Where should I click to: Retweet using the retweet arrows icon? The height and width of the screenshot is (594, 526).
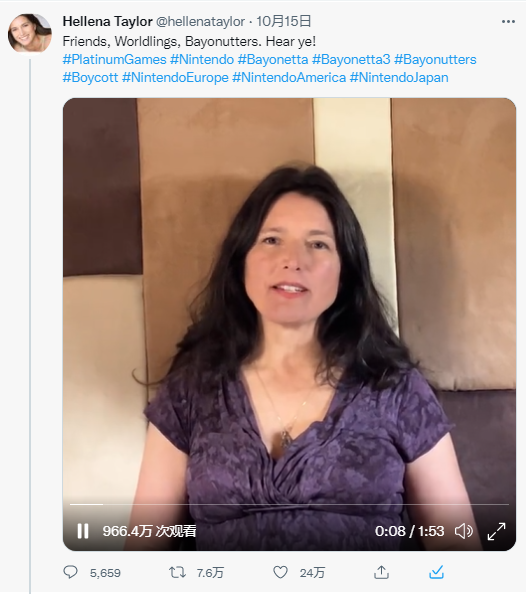(x=177, y=572)
